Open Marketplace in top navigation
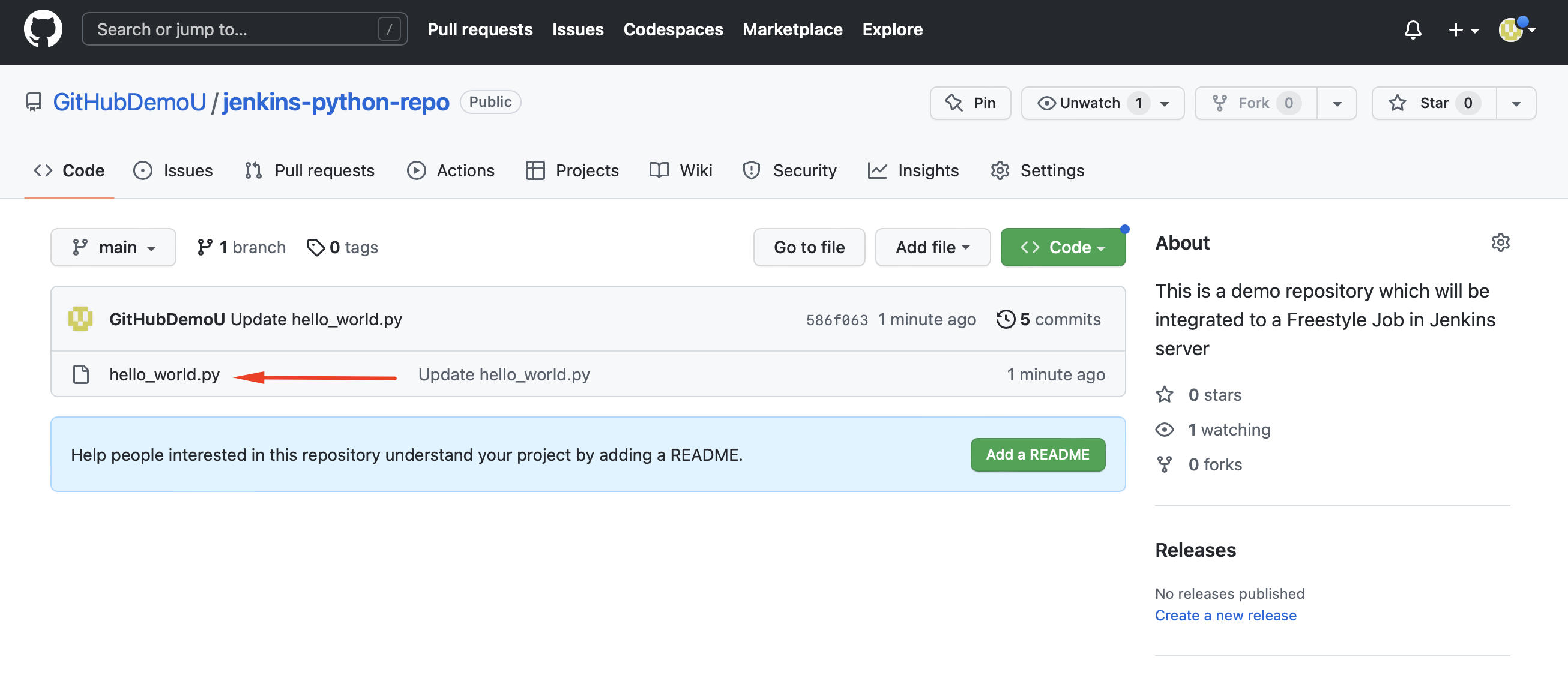 click(792, 29)
